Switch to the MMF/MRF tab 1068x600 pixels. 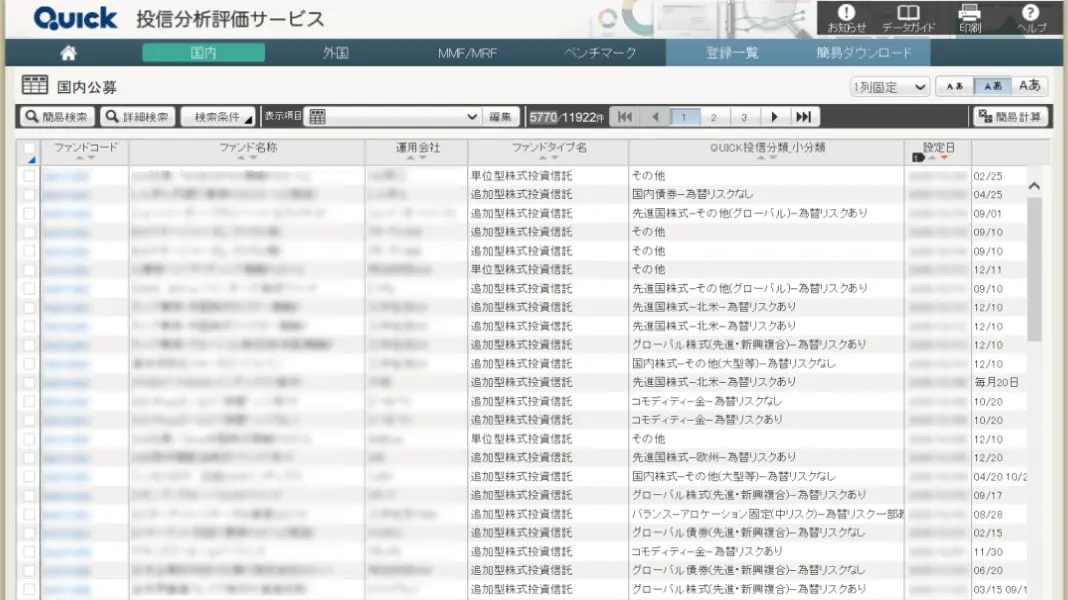click(467, 53)
